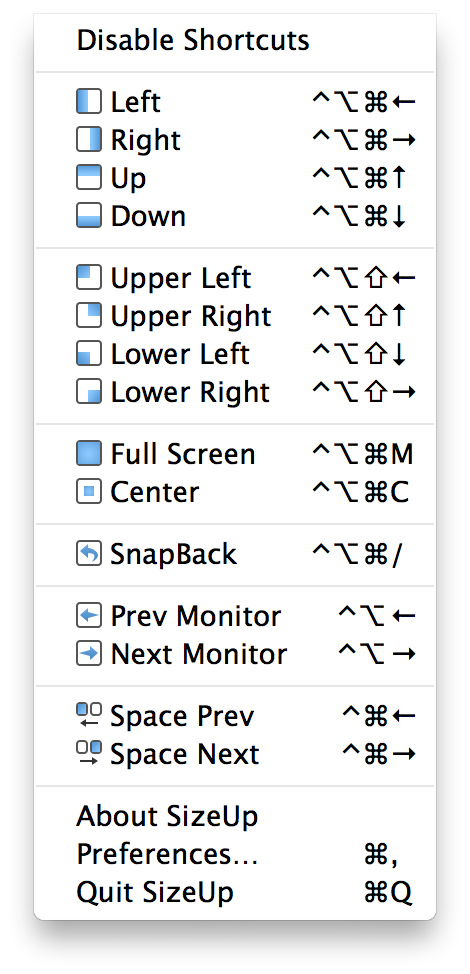Click the Space Prev icon
Viewport: 470px width, 974px height.
pyautogui.click(x=89, y=716)
